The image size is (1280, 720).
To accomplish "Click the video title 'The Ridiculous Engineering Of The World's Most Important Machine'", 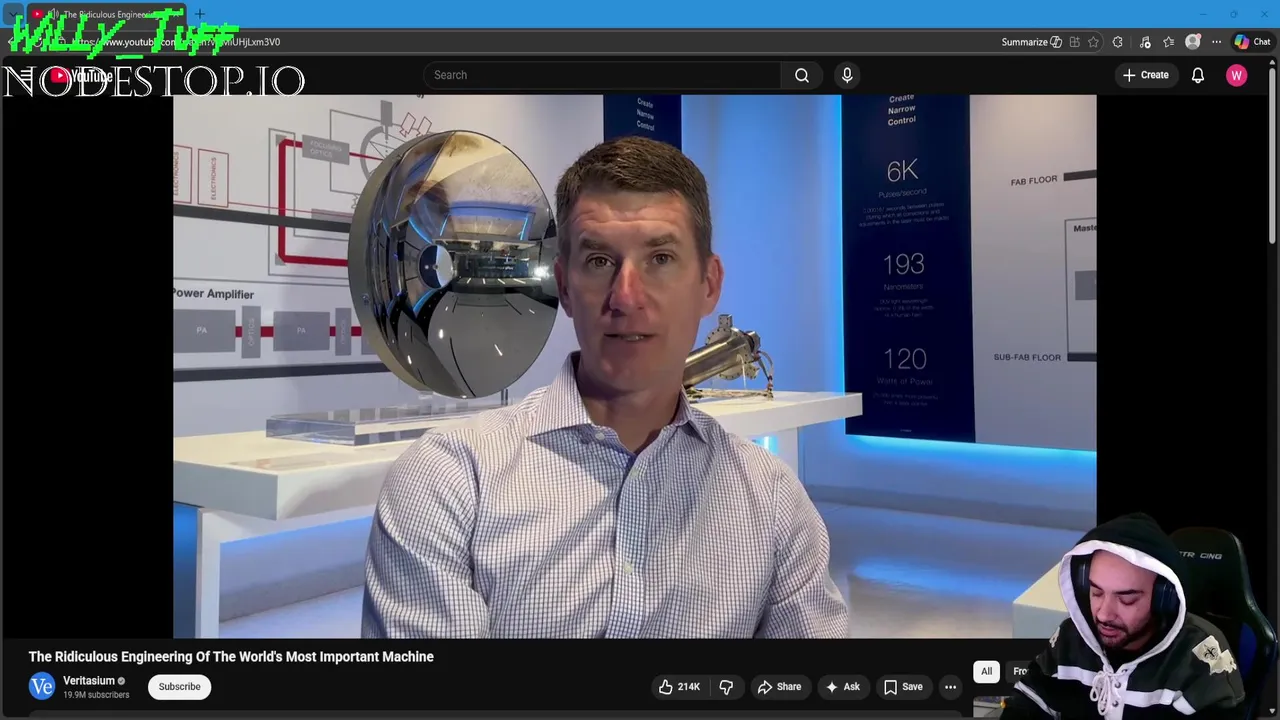I will coord(231,657).
